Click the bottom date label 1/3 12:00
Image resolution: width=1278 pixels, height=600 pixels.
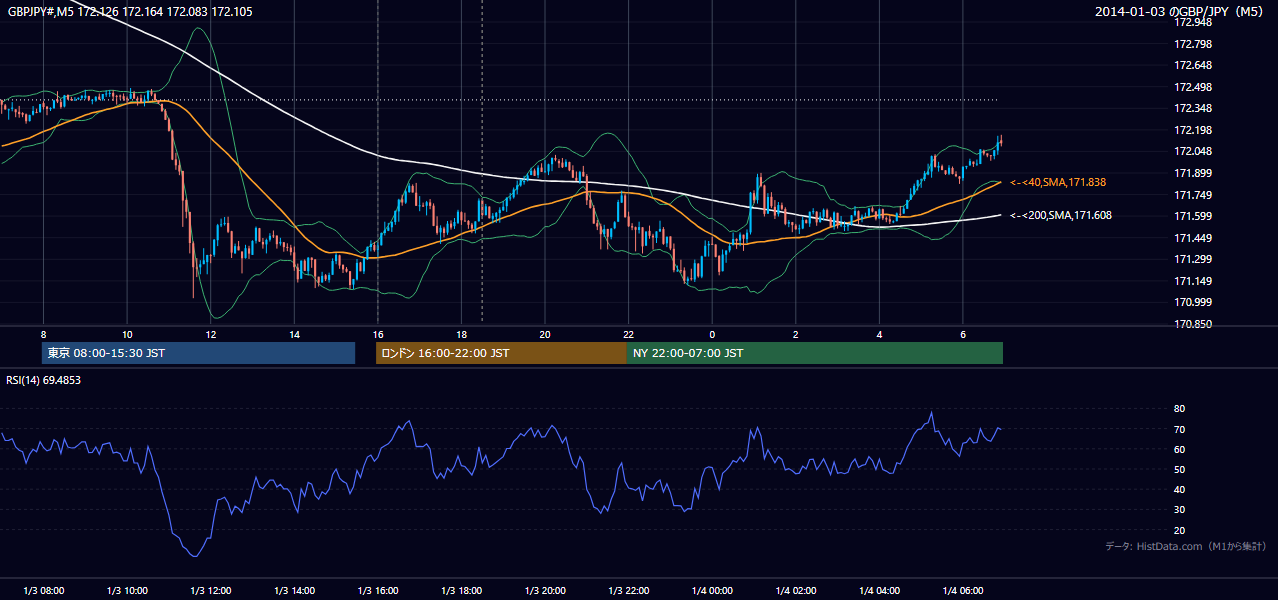tap(211, 591)
